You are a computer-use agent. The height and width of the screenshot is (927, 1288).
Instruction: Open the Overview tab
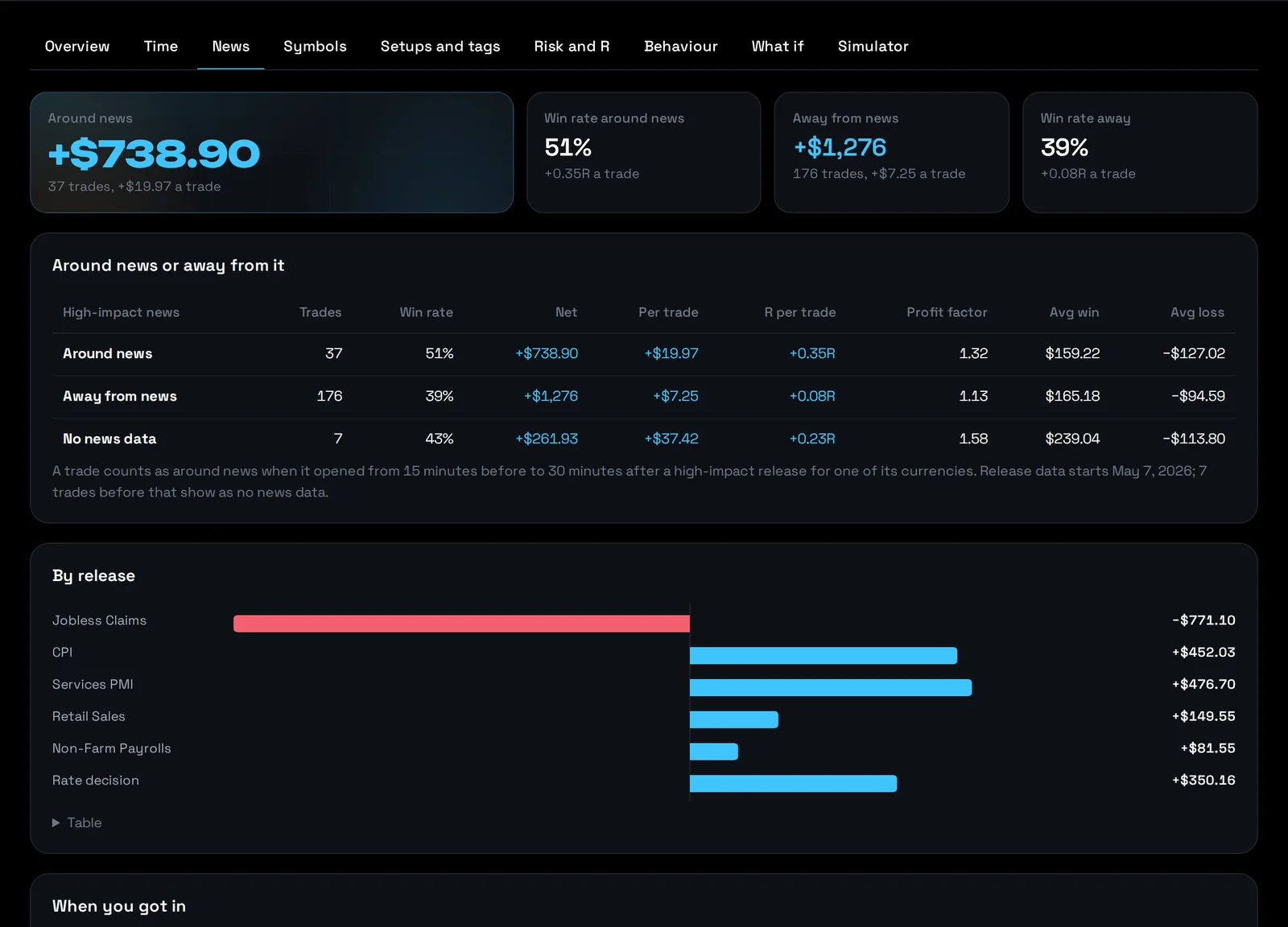pos(77,47)
